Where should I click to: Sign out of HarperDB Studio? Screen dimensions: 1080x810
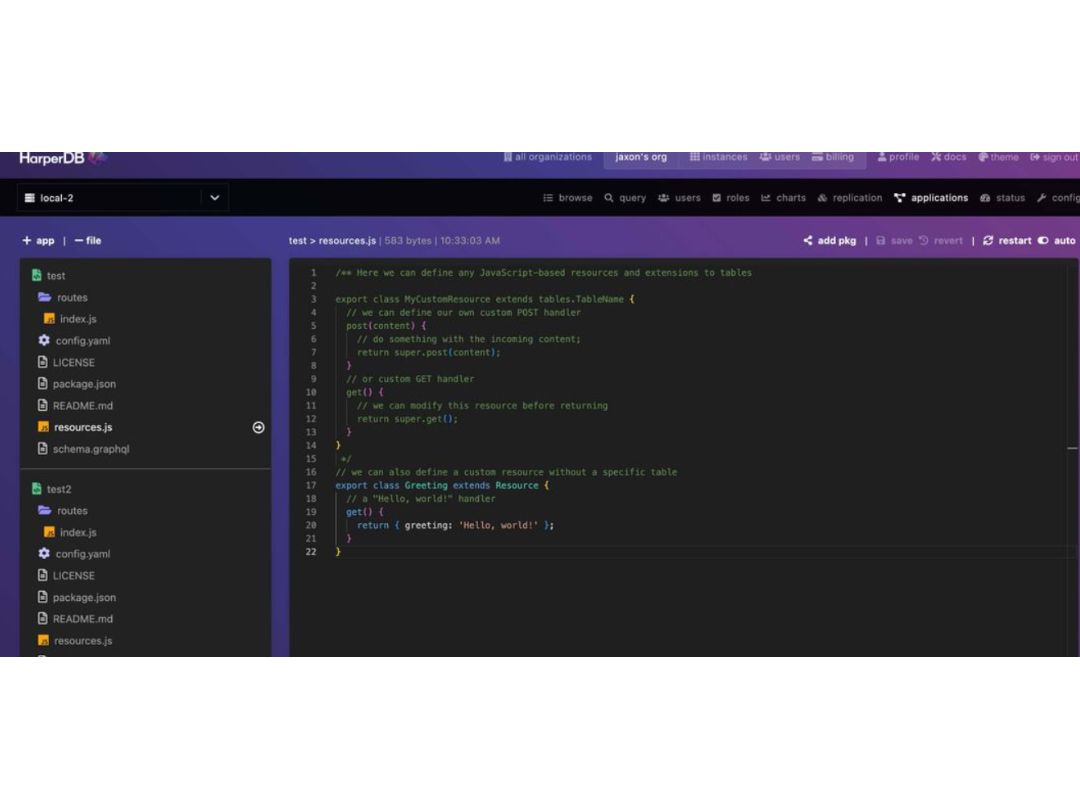tap(1055, 157)
